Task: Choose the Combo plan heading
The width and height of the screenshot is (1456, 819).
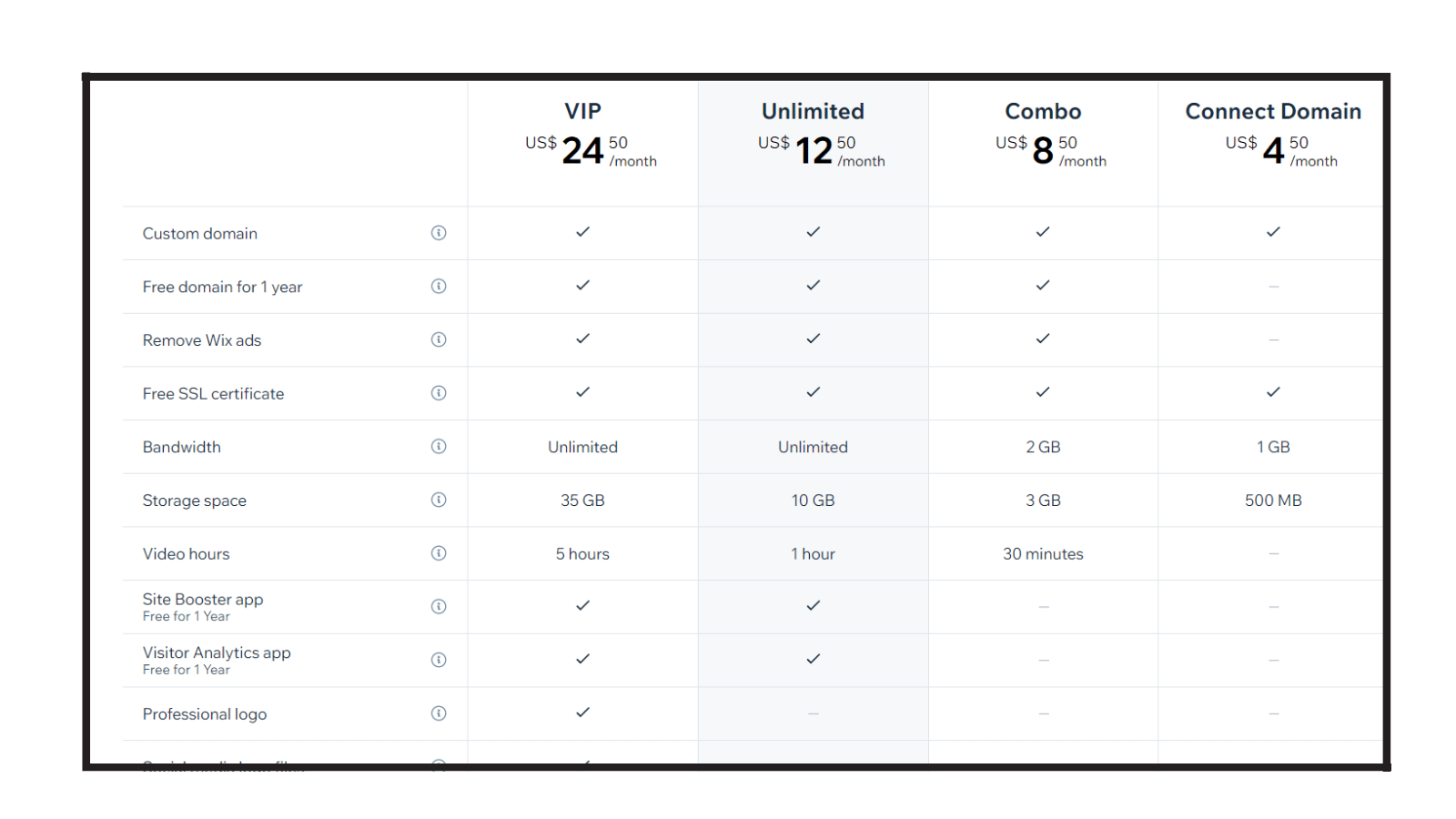Action: point(1043,111)
